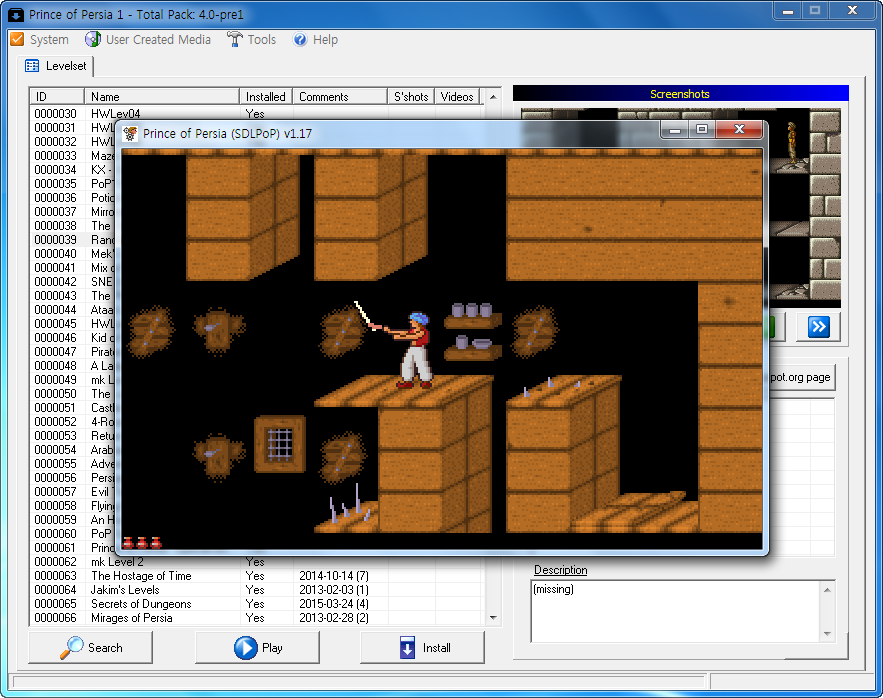The width and height of the screenshot is (883, 698).
Task: Select the 'mk Level 2' row
Action: pyautogui.click(x=256, y=562)
